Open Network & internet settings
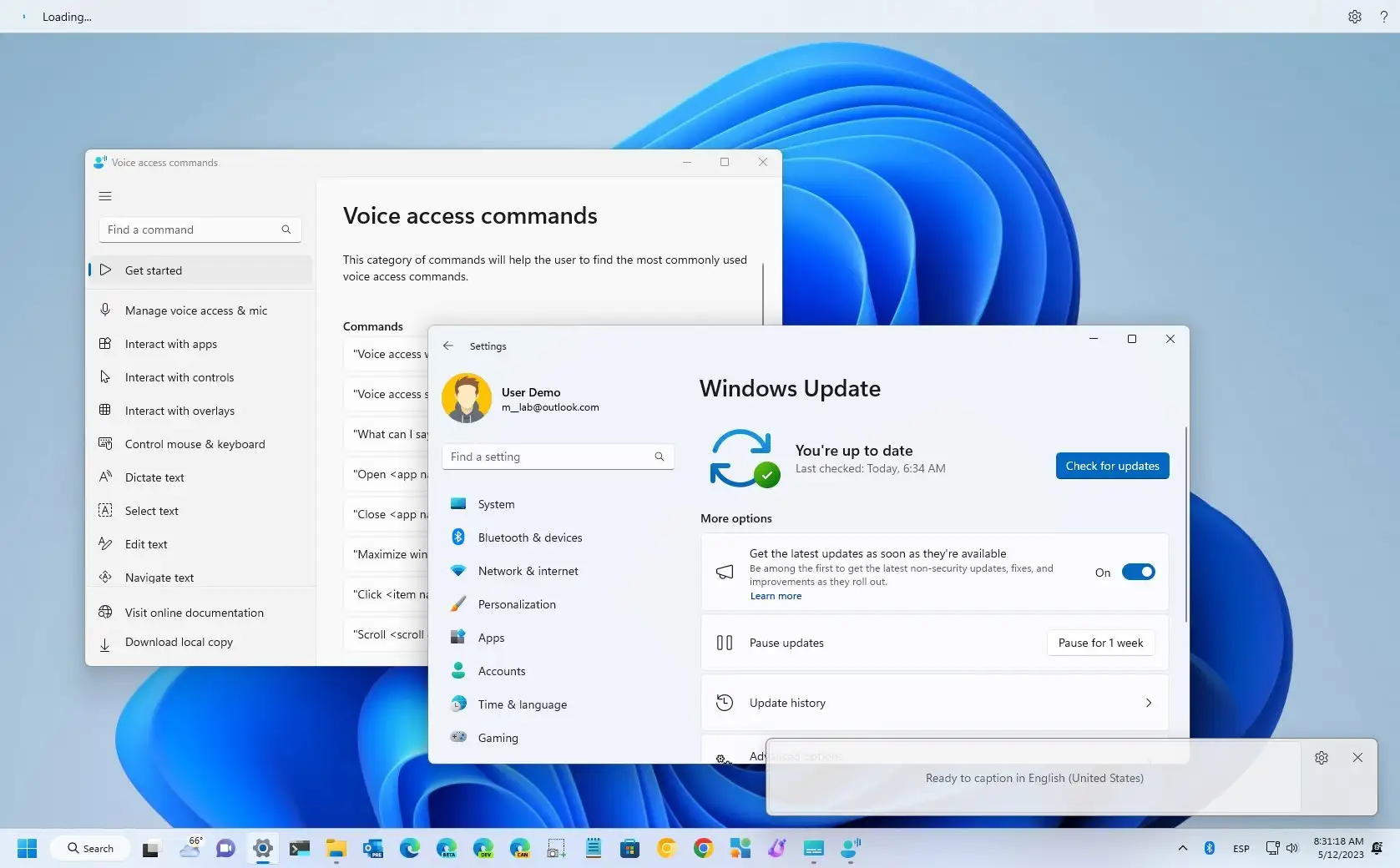 click(x=558, y=571)
